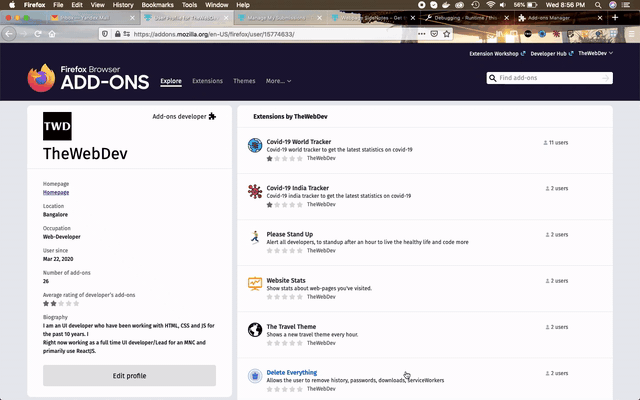
Task: Open the Bookmarks menu
Action: [157, 5]
